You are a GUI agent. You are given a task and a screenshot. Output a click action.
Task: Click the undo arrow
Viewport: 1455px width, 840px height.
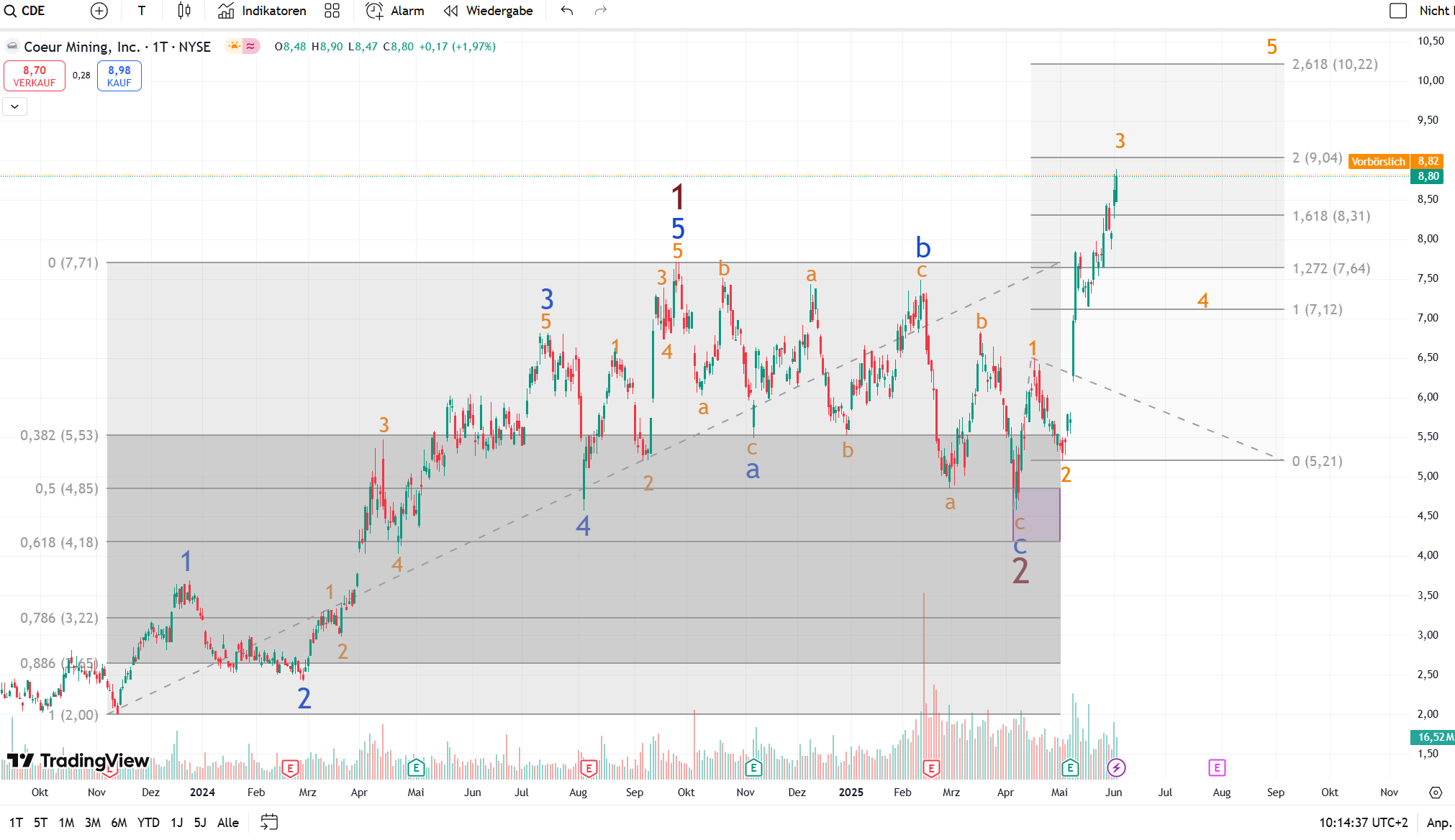click(567, 11)
